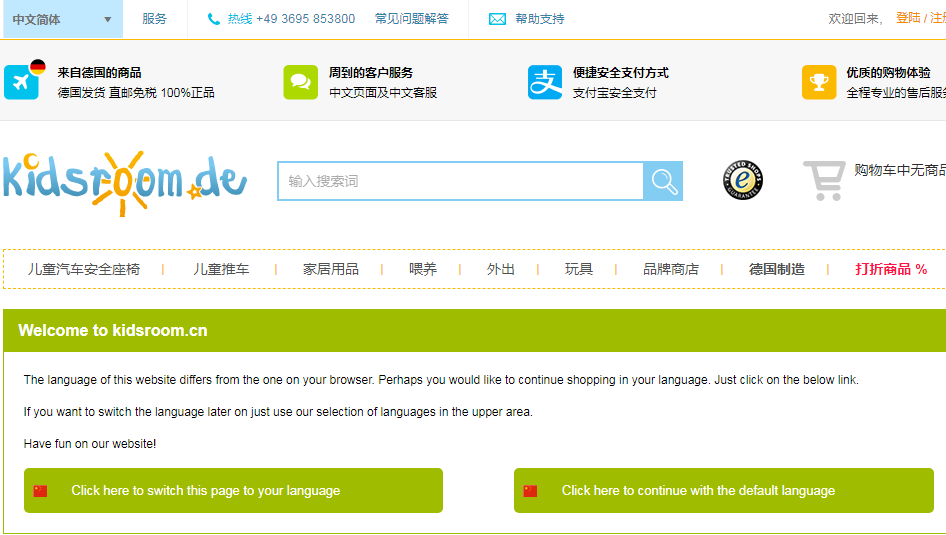Viewport: 946px width, 535px height.
Task: Open the shopping cart icon
Action: pos(824,180)
